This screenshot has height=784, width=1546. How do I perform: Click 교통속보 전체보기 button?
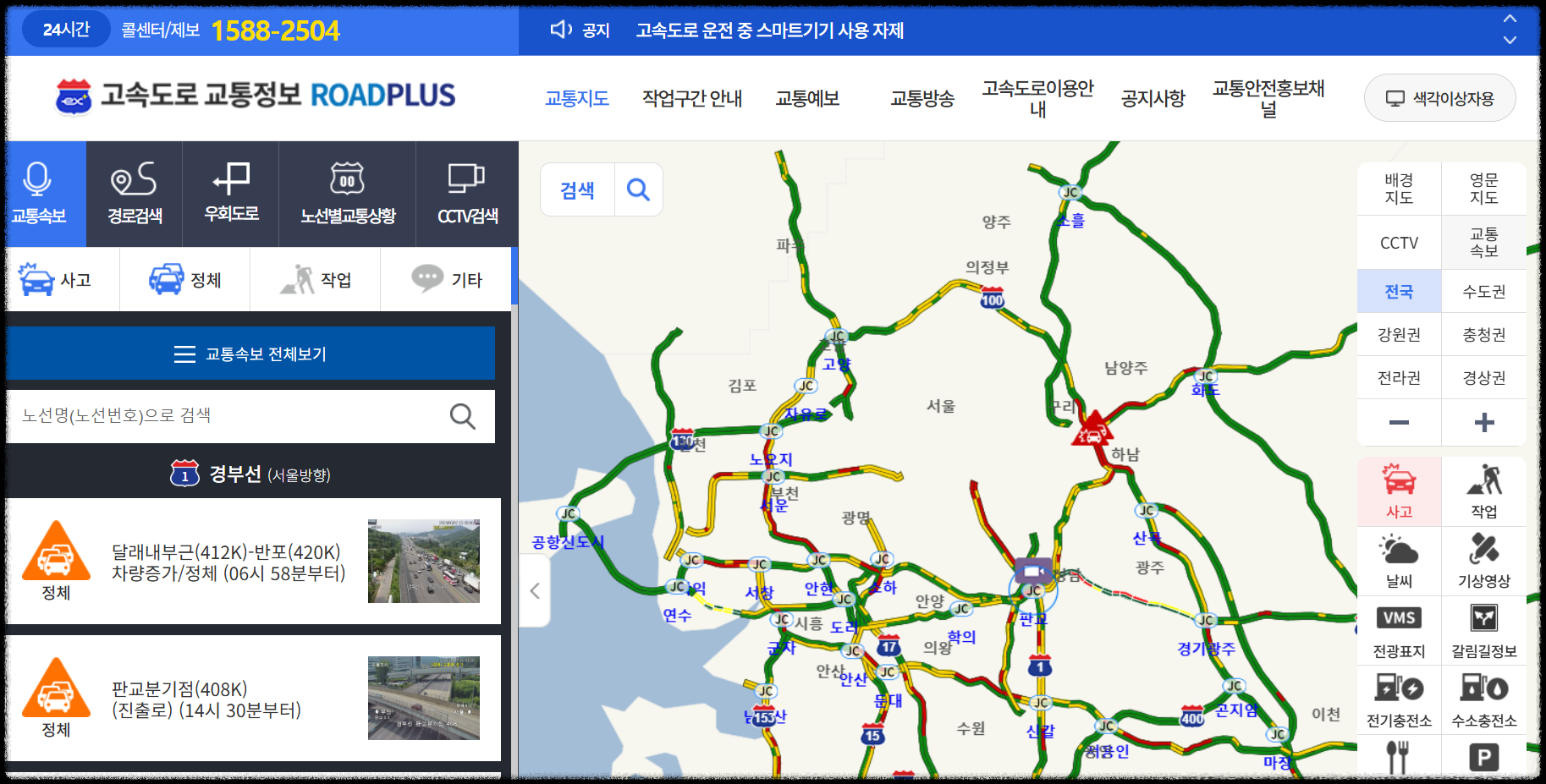pos(250,354)
